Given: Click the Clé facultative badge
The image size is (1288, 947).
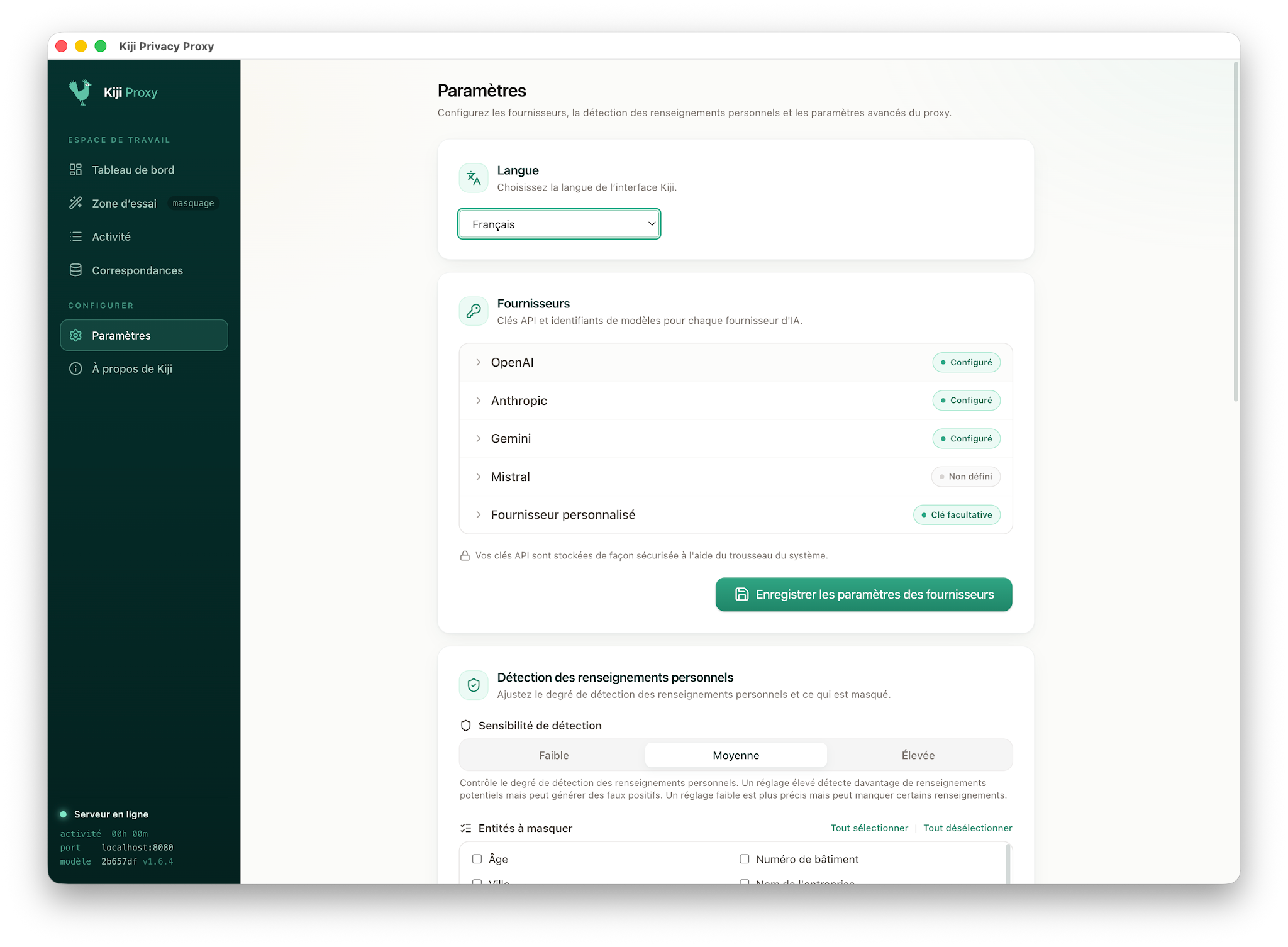Looking at the screenshot, I should tap(957, 514).
